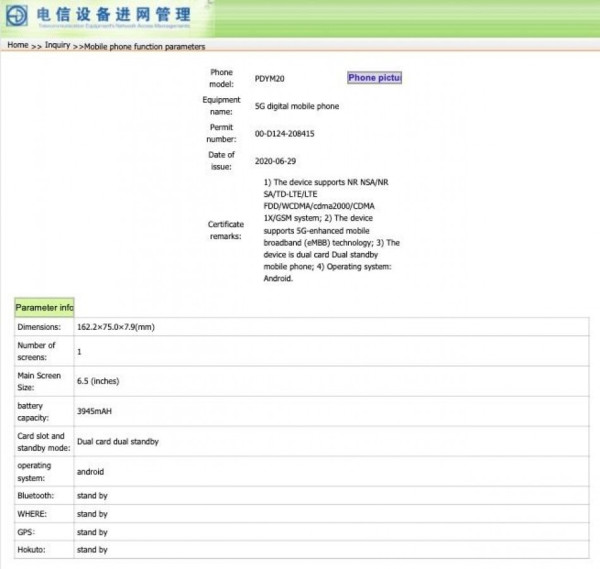Click the 'WHERE:' row label
The image size is (600, 569).
coord(32,514)
